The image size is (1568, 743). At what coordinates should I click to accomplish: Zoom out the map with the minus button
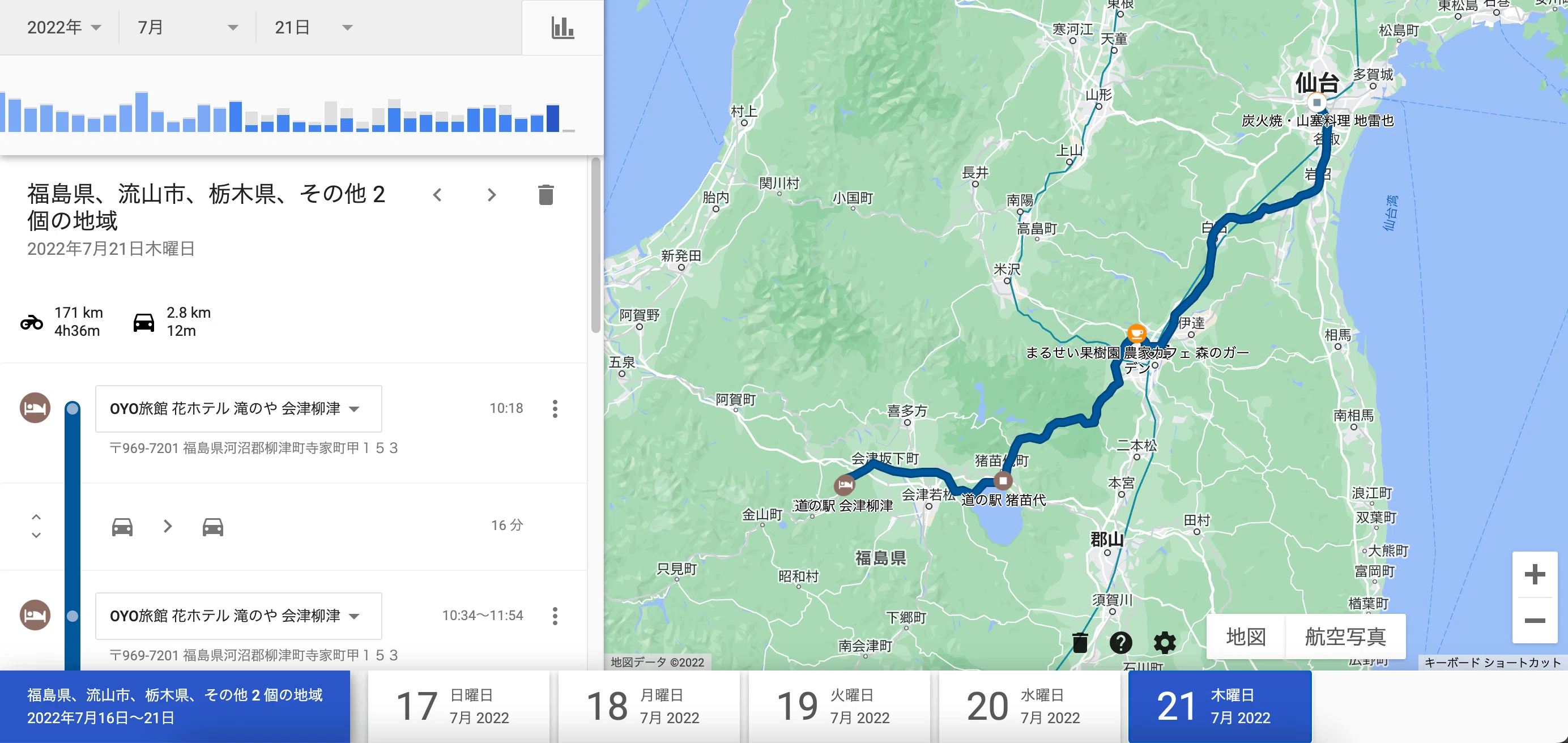click(1535, 620)
